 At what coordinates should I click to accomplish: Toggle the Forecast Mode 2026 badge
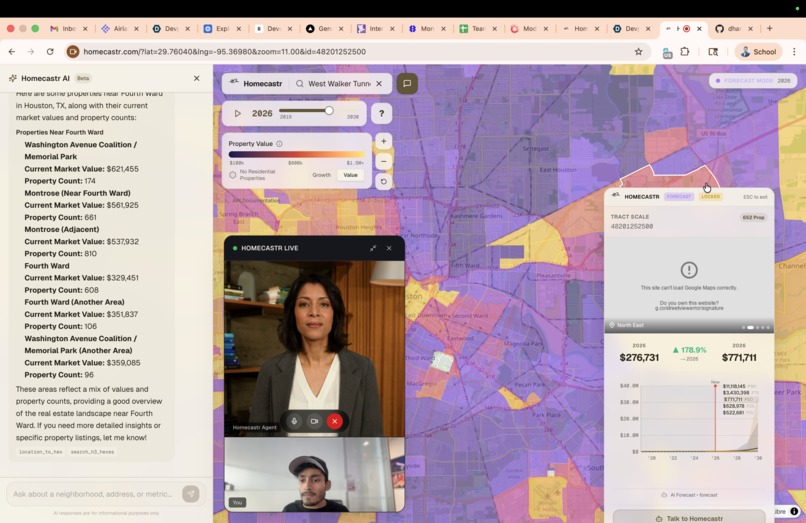753,81
